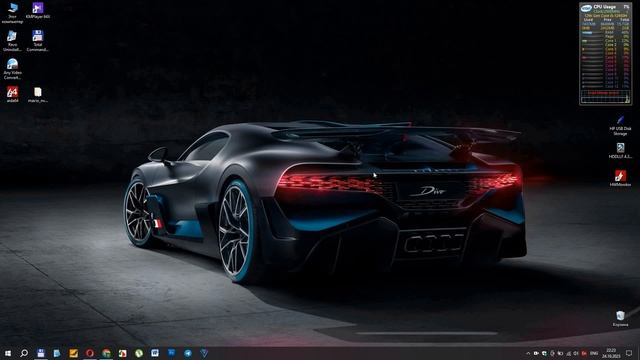Switch the ENG input language indicator
640x360 pixels.
(594, 353)
